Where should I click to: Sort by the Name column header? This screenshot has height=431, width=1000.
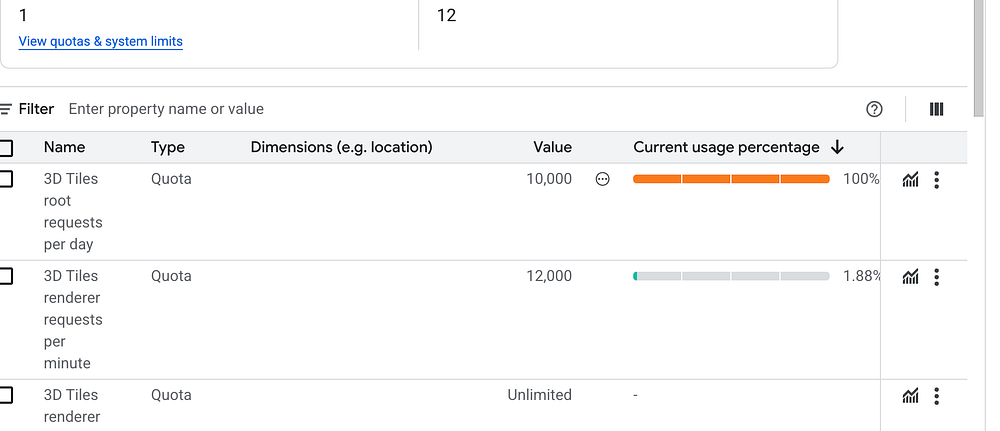click(65, 147)
